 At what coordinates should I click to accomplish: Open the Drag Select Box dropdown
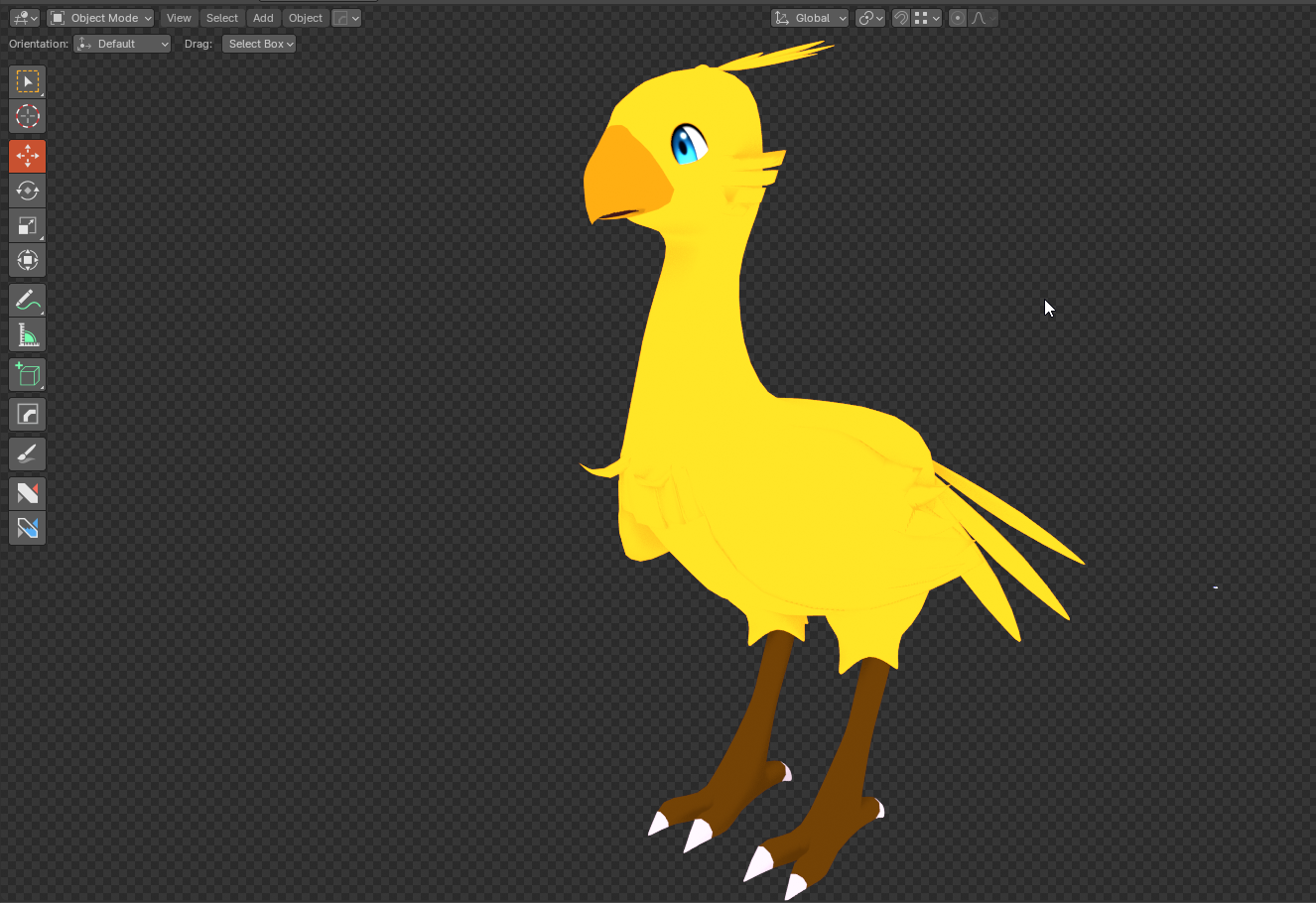pos(259,44)
